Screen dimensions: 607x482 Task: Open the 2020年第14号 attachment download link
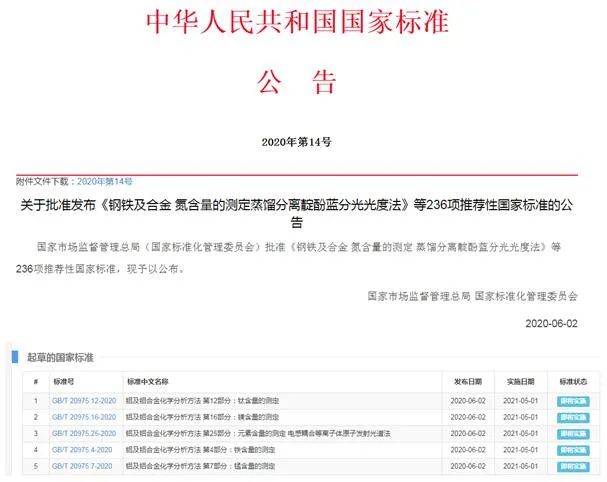coord(105,181)
